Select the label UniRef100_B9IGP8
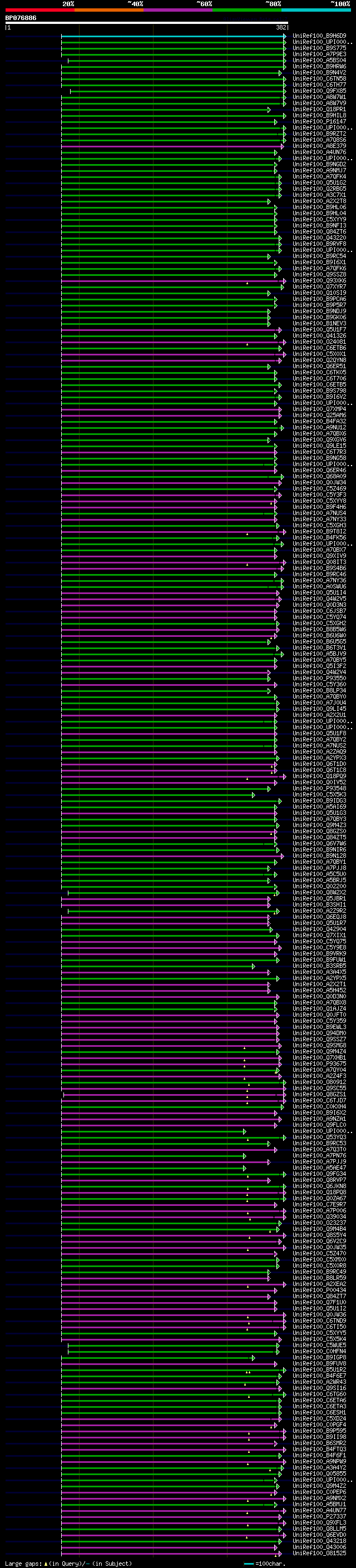Screen dimensions: 356x1568 point(319,1358)
